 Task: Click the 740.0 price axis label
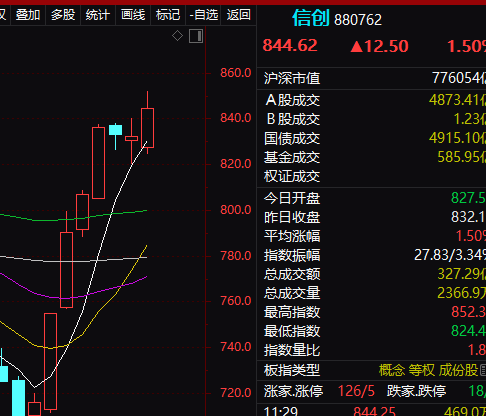click(236, 347)
